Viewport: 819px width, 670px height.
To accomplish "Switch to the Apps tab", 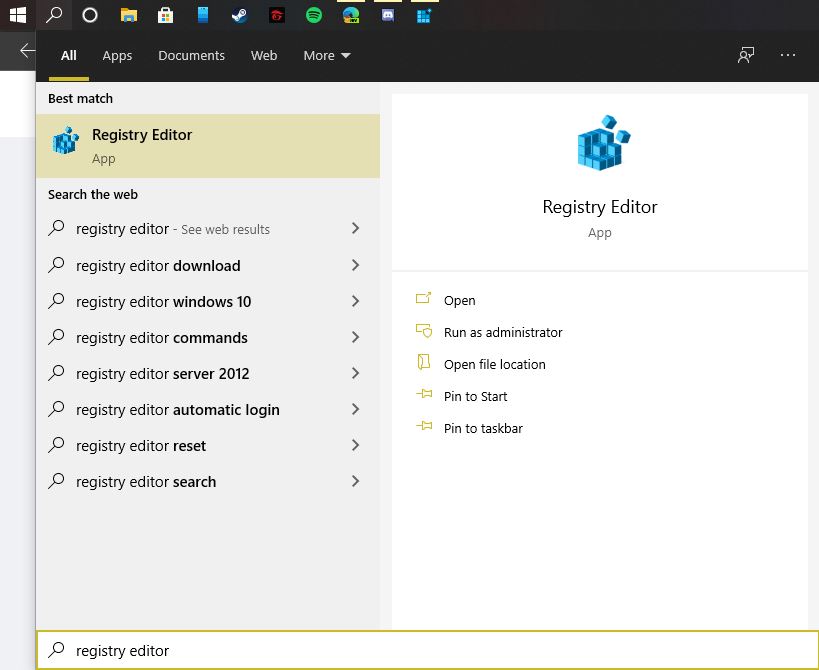I will tap(117, 55).
